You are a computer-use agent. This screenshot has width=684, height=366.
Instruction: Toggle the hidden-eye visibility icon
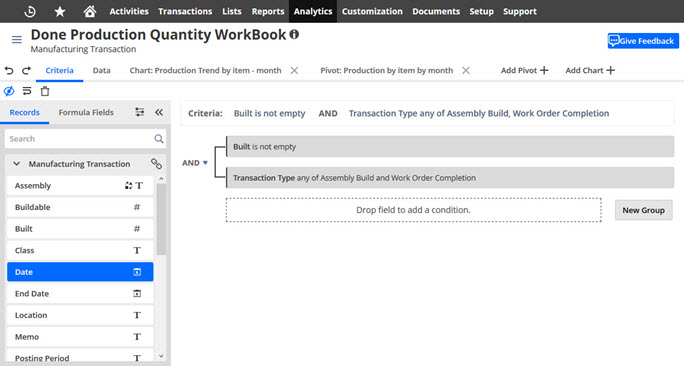(9, 91)
